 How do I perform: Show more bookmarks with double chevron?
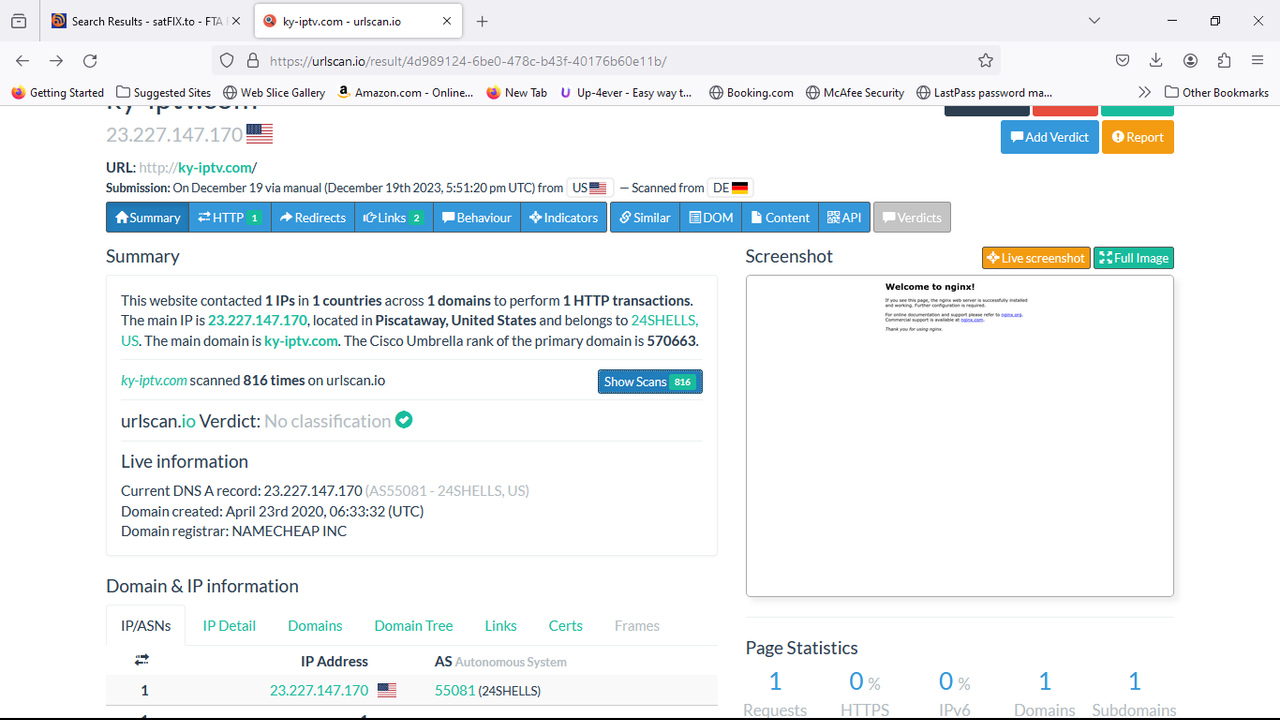(x=1145, y=92)
